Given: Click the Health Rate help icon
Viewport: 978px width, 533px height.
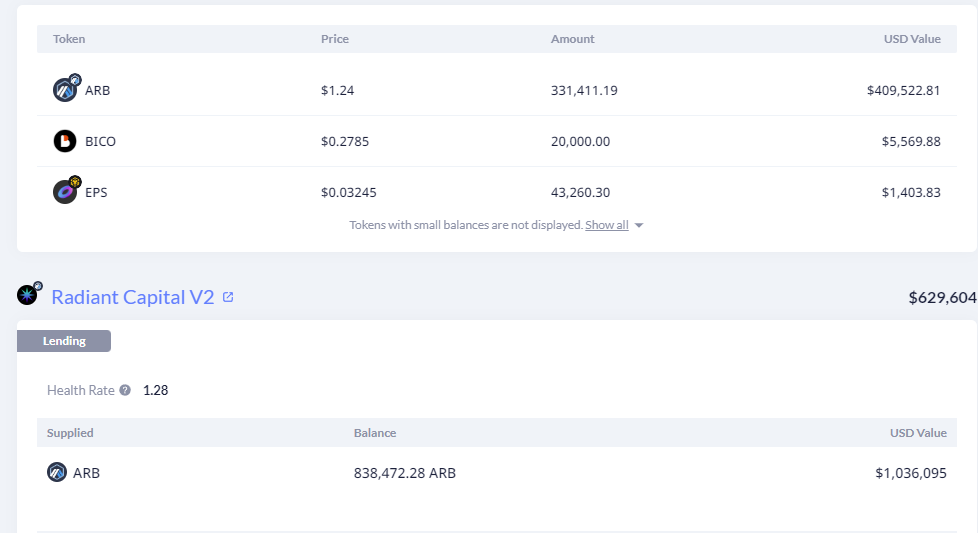Looking at the screenshot, I should click(125, 390).
